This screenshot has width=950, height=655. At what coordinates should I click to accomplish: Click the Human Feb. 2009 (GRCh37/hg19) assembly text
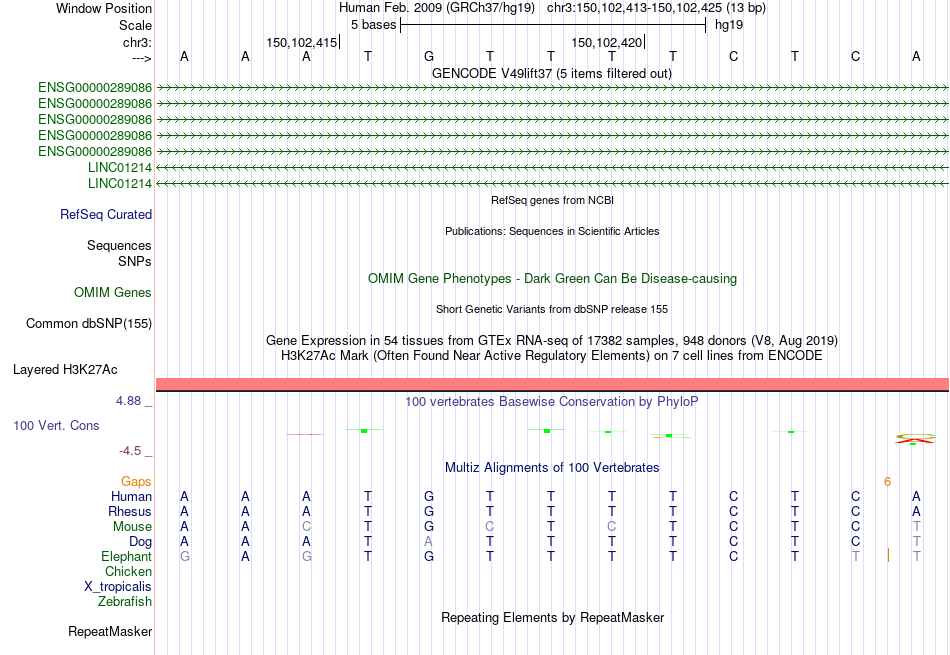437,8
